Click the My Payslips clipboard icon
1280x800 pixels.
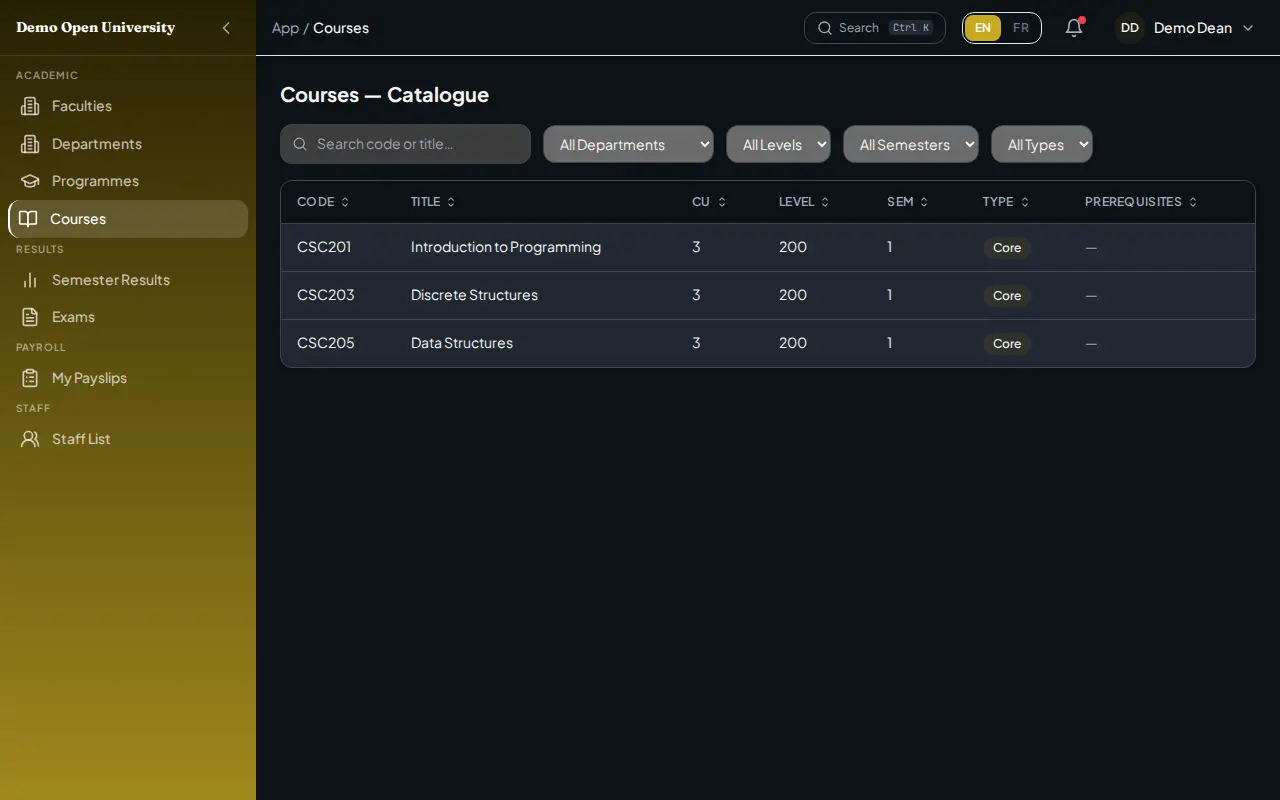pos(30,378)
